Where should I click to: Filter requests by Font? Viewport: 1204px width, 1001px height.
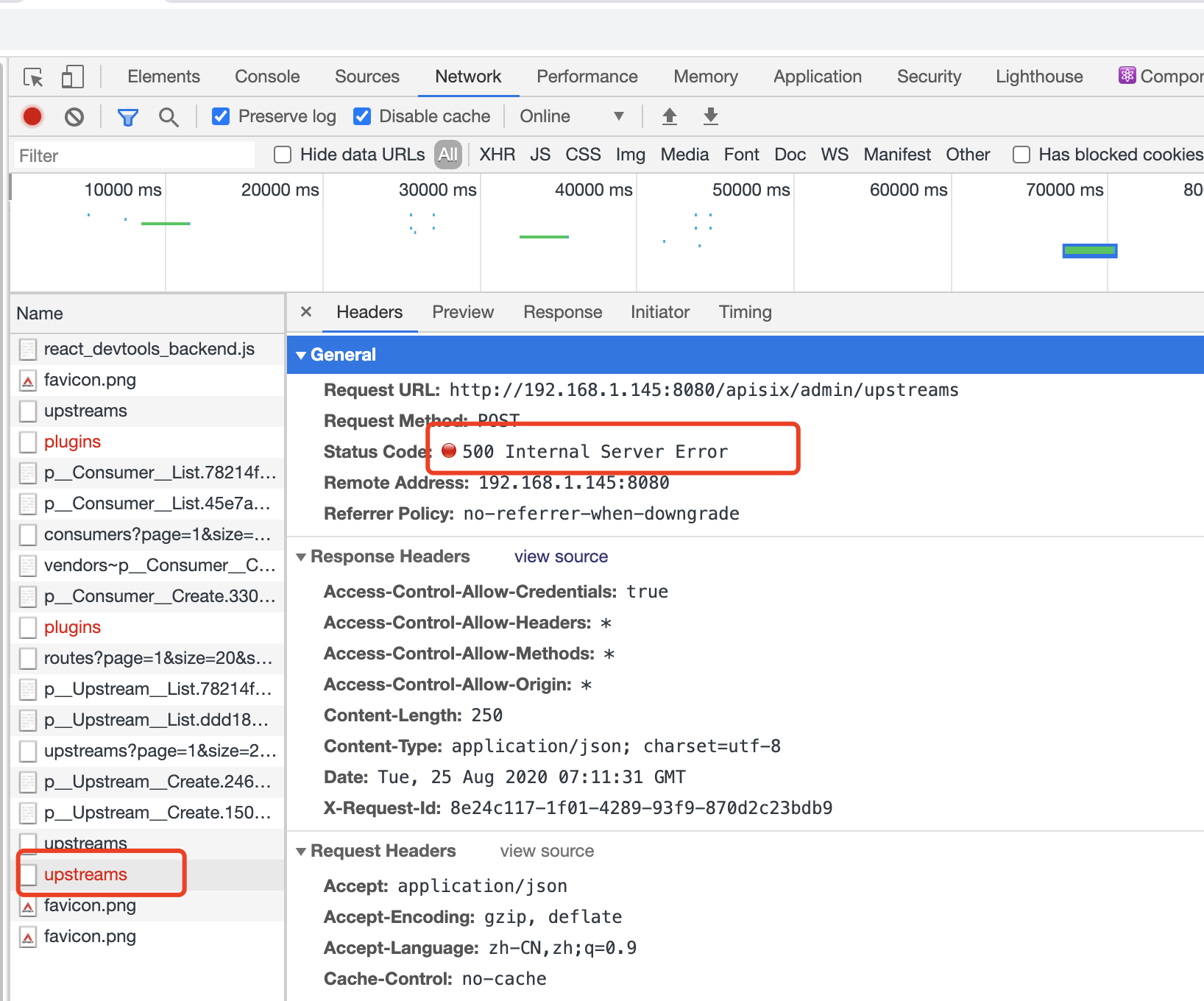[x=741, y=155]
